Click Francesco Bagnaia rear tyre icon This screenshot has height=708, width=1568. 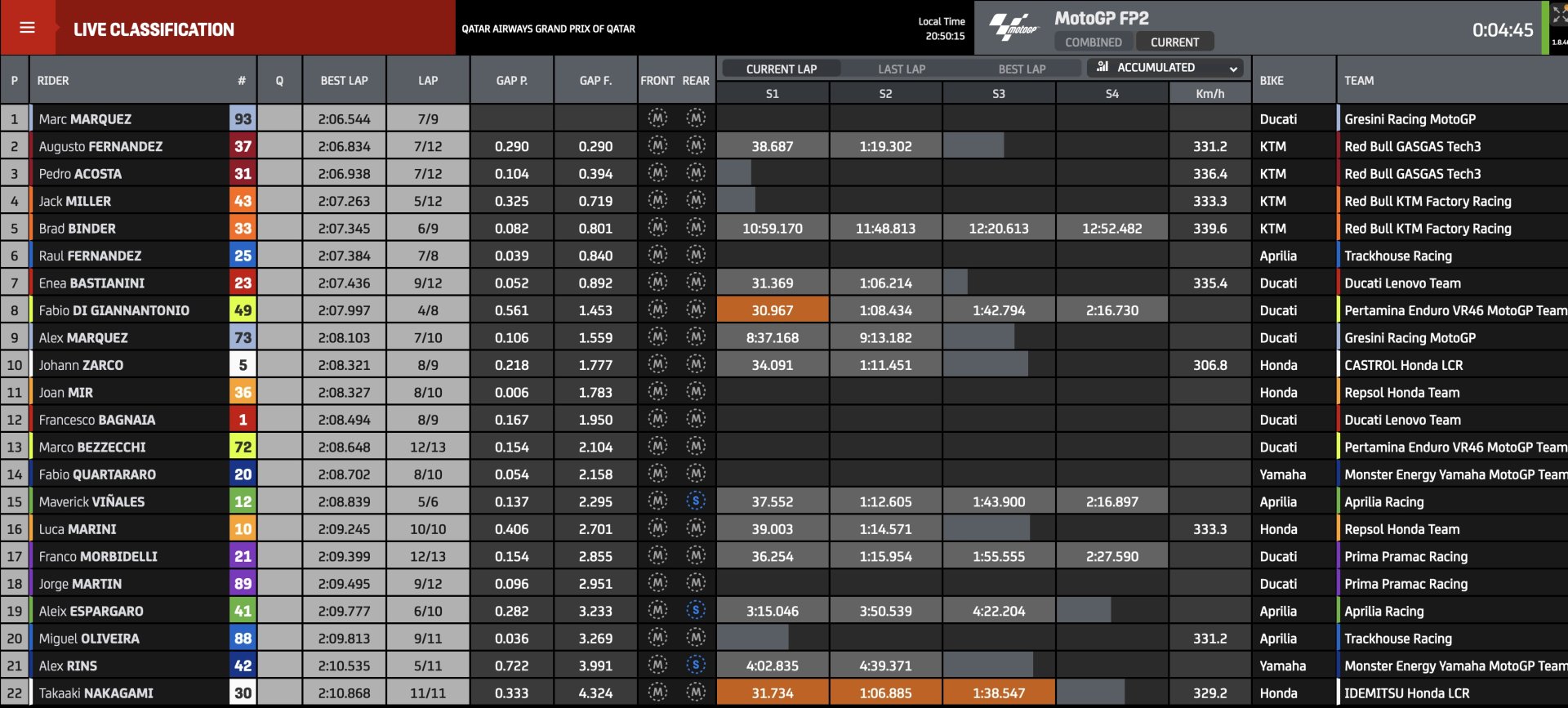coord(696,419)
